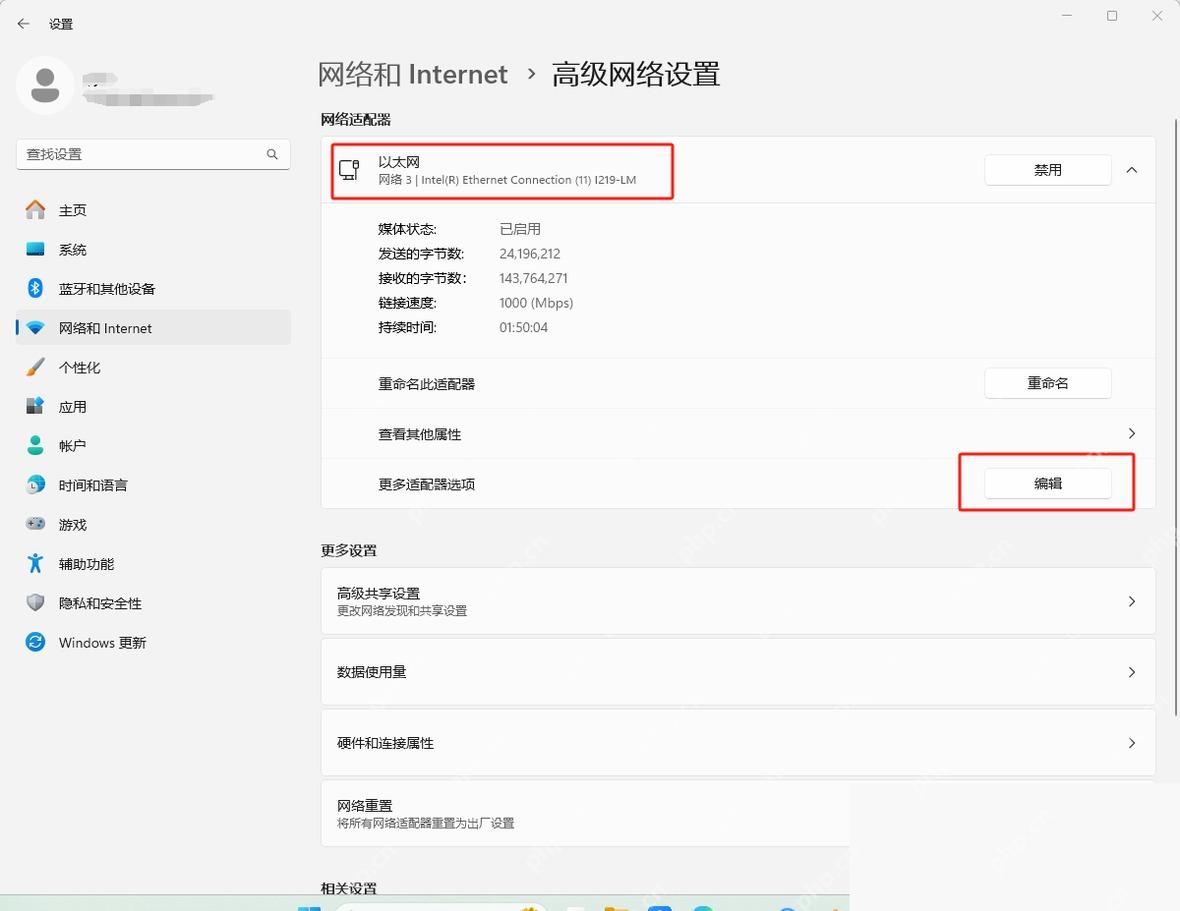
Task: Click the 时间和语言 globe clock icon
Action: pyautogui.click(x=35, y=484)
